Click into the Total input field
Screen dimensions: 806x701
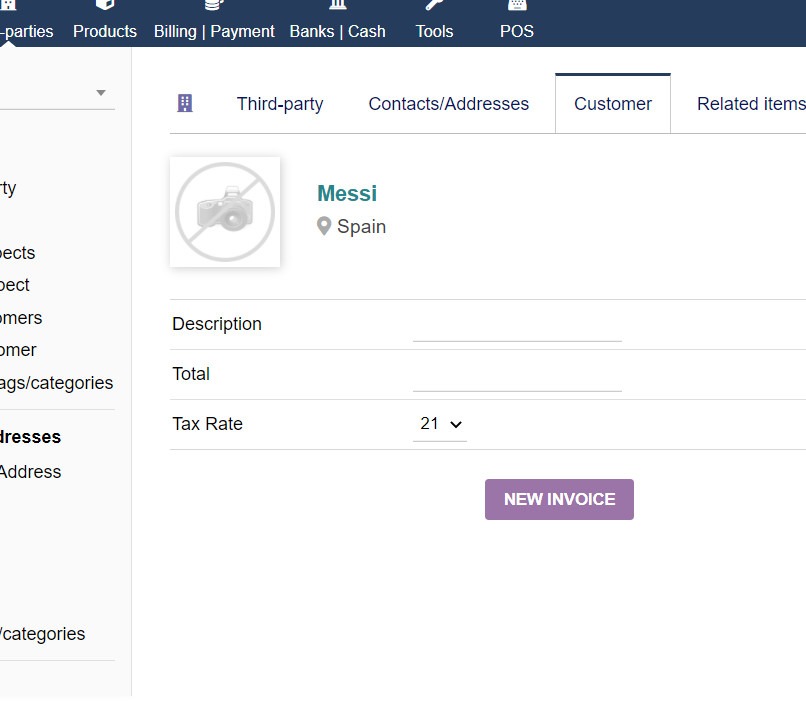pos(517,376)
